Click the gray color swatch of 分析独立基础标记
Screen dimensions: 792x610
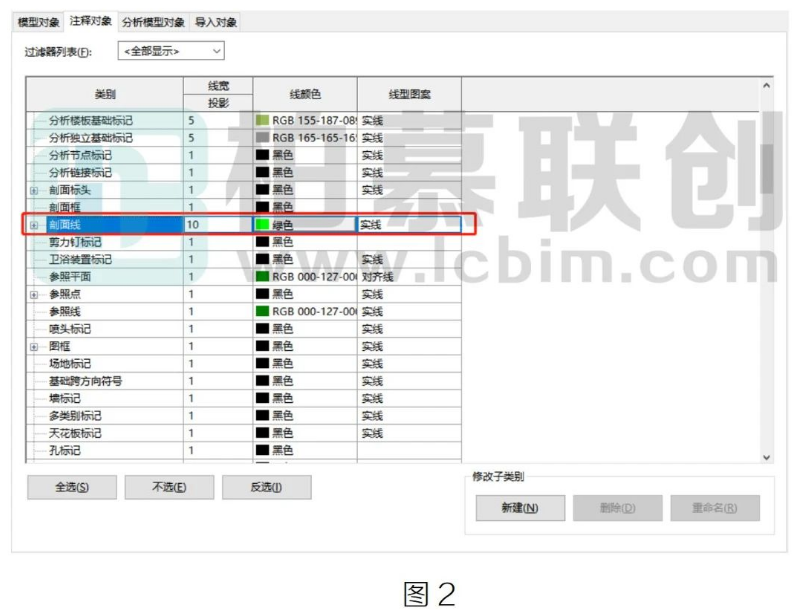pyautogui.click(x=262, y=137)
